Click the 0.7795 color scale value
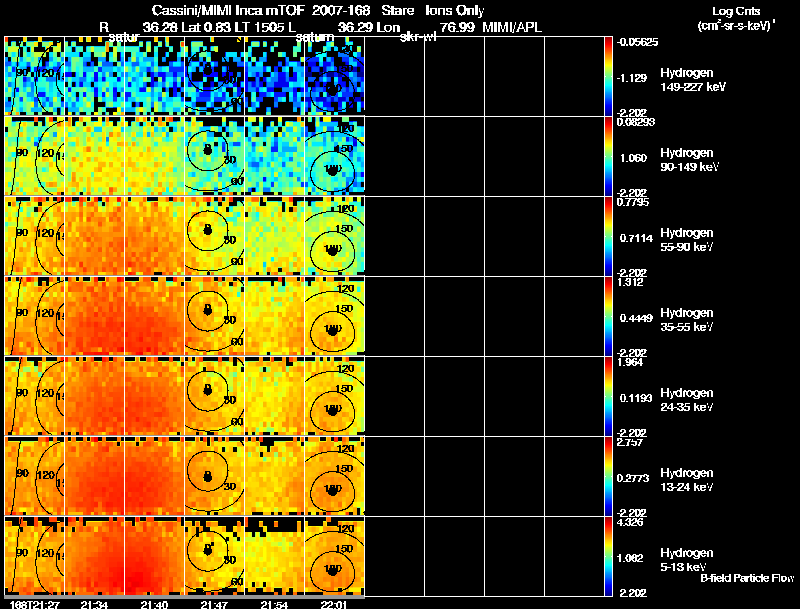 click(x=633, y=202)
